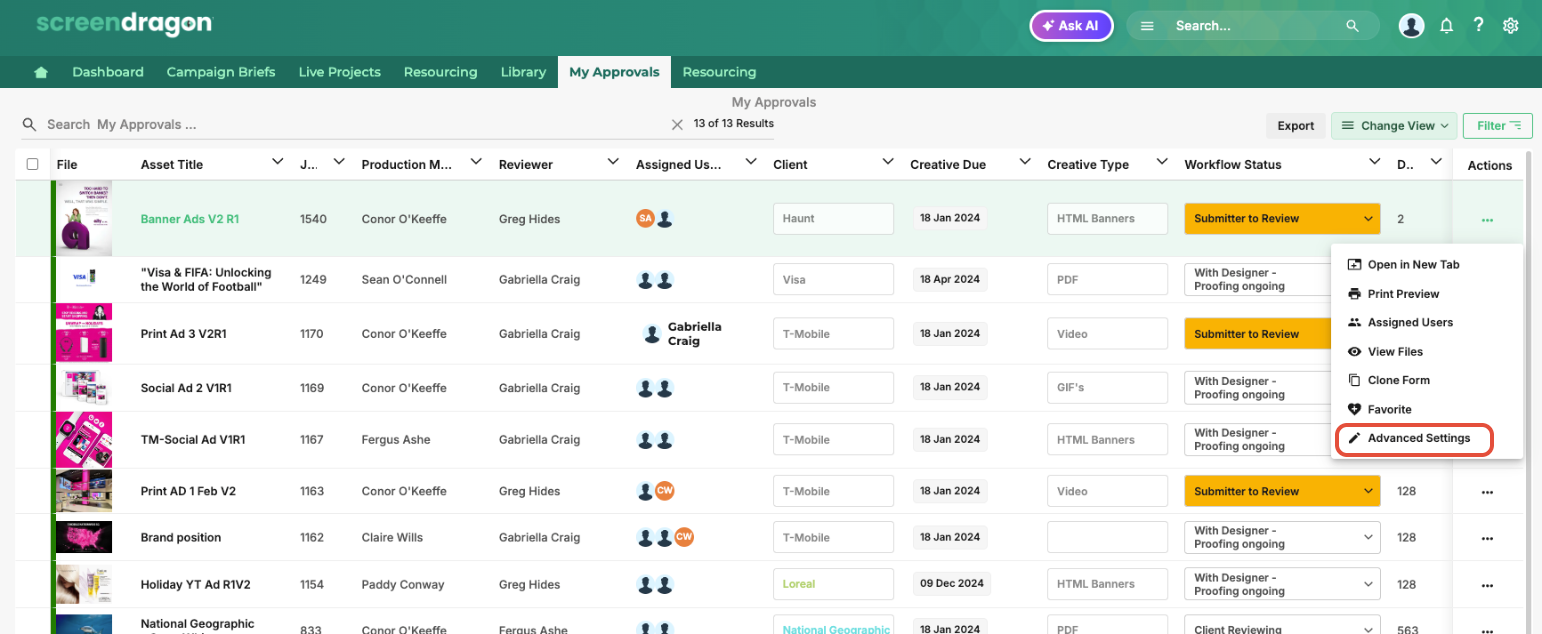
Task: Switch to the Live Projects tab
Action: point(340,72)
